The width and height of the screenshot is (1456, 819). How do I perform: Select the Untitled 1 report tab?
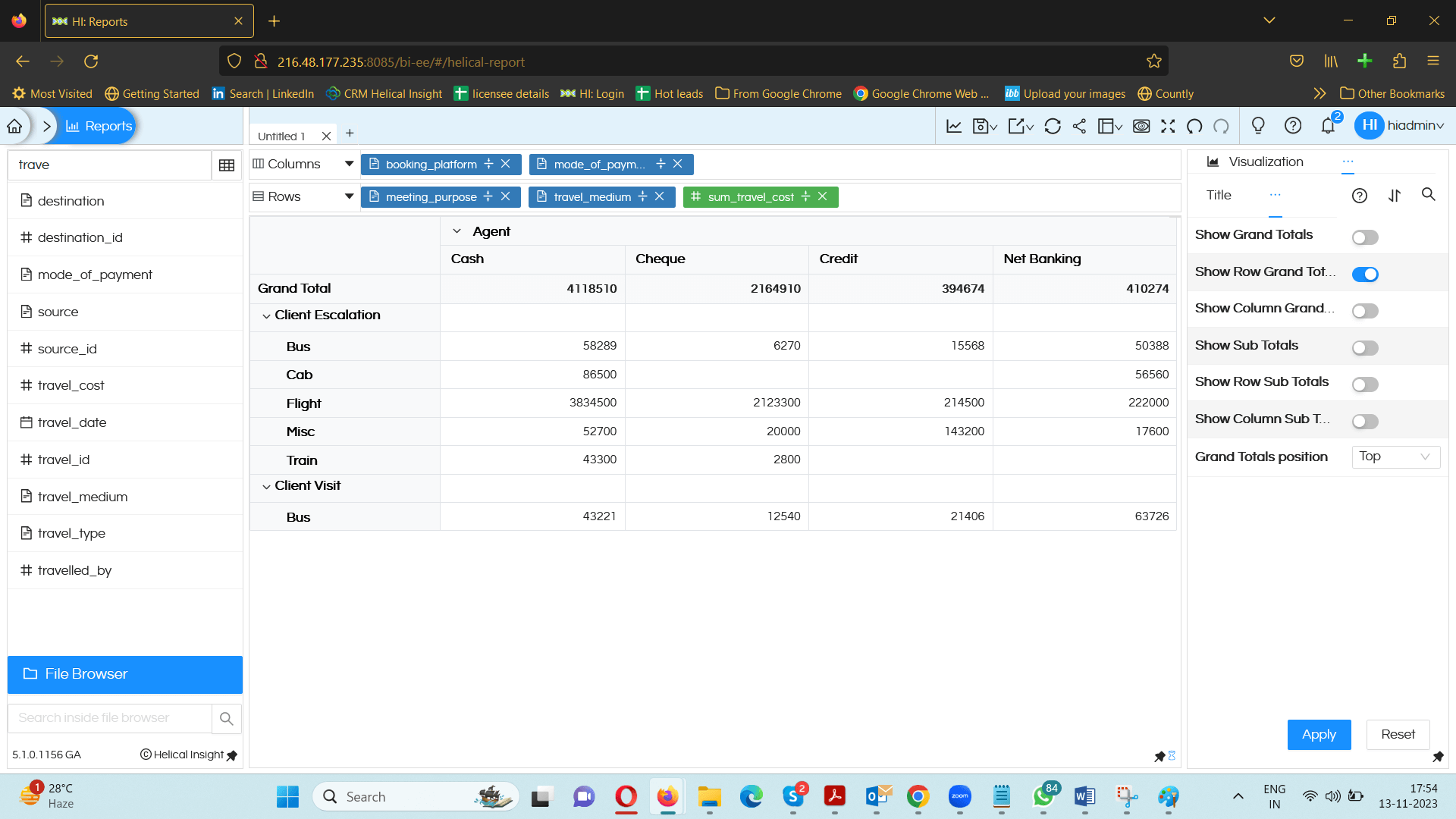click(x=281, y=136)
